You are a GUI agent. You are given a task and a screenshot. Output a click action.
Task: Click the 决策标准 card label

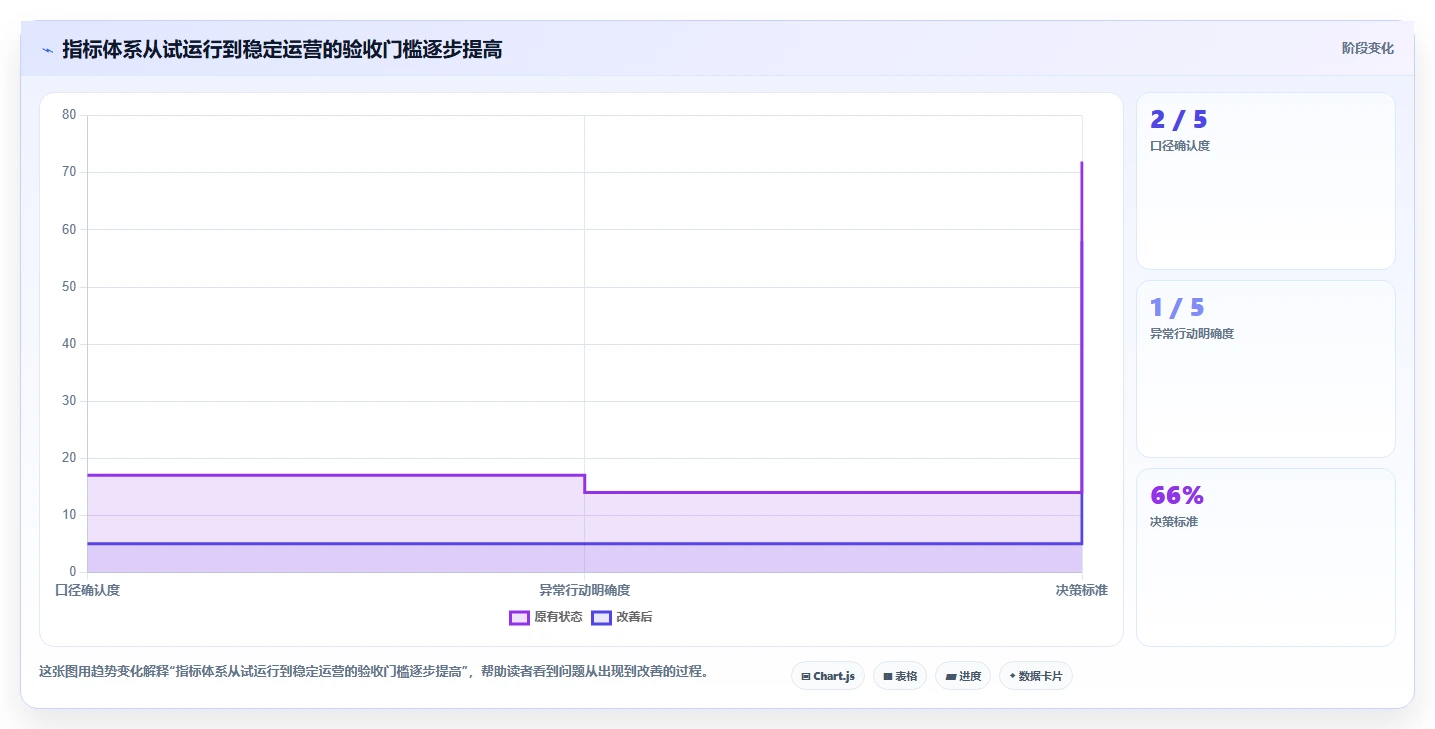pyautogui.click(x=1174, y=522)
